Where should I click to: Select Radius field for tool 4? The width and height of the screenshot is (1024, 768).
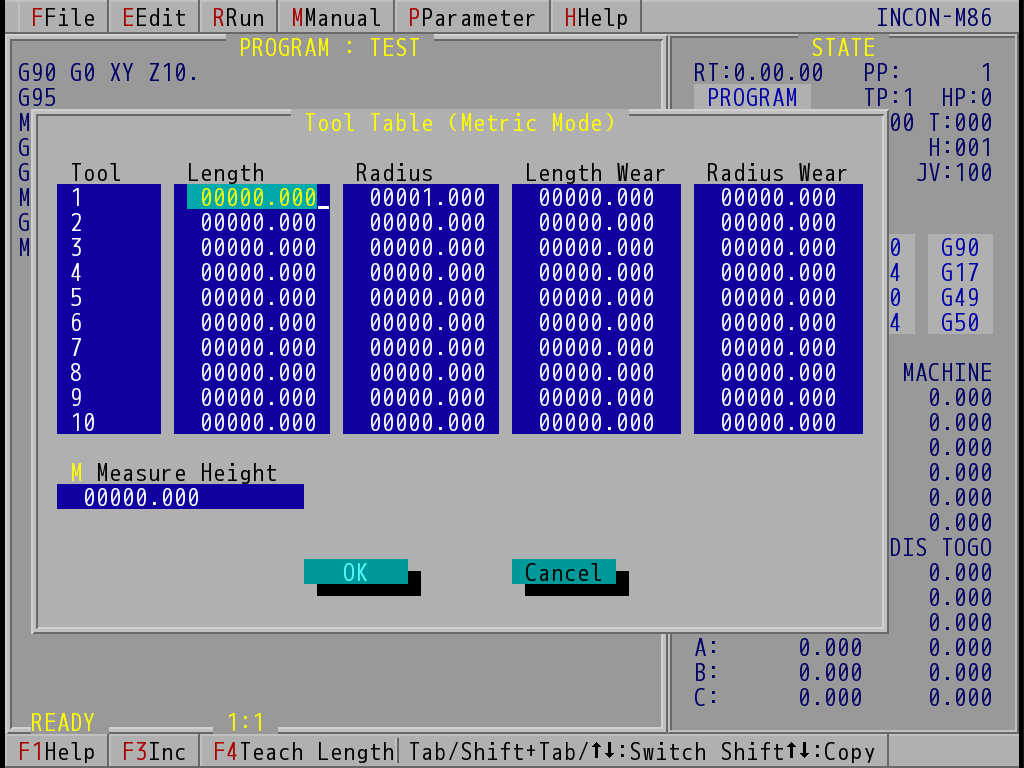point(421,272)
